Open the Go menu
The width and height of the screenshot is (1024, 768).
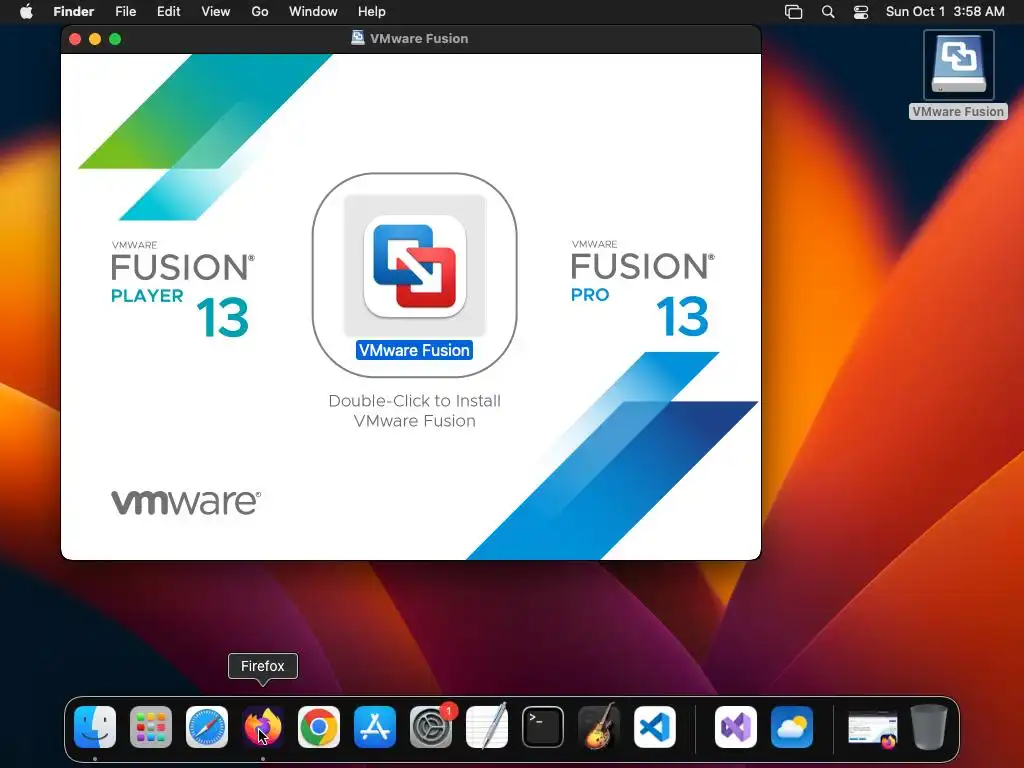260,12
